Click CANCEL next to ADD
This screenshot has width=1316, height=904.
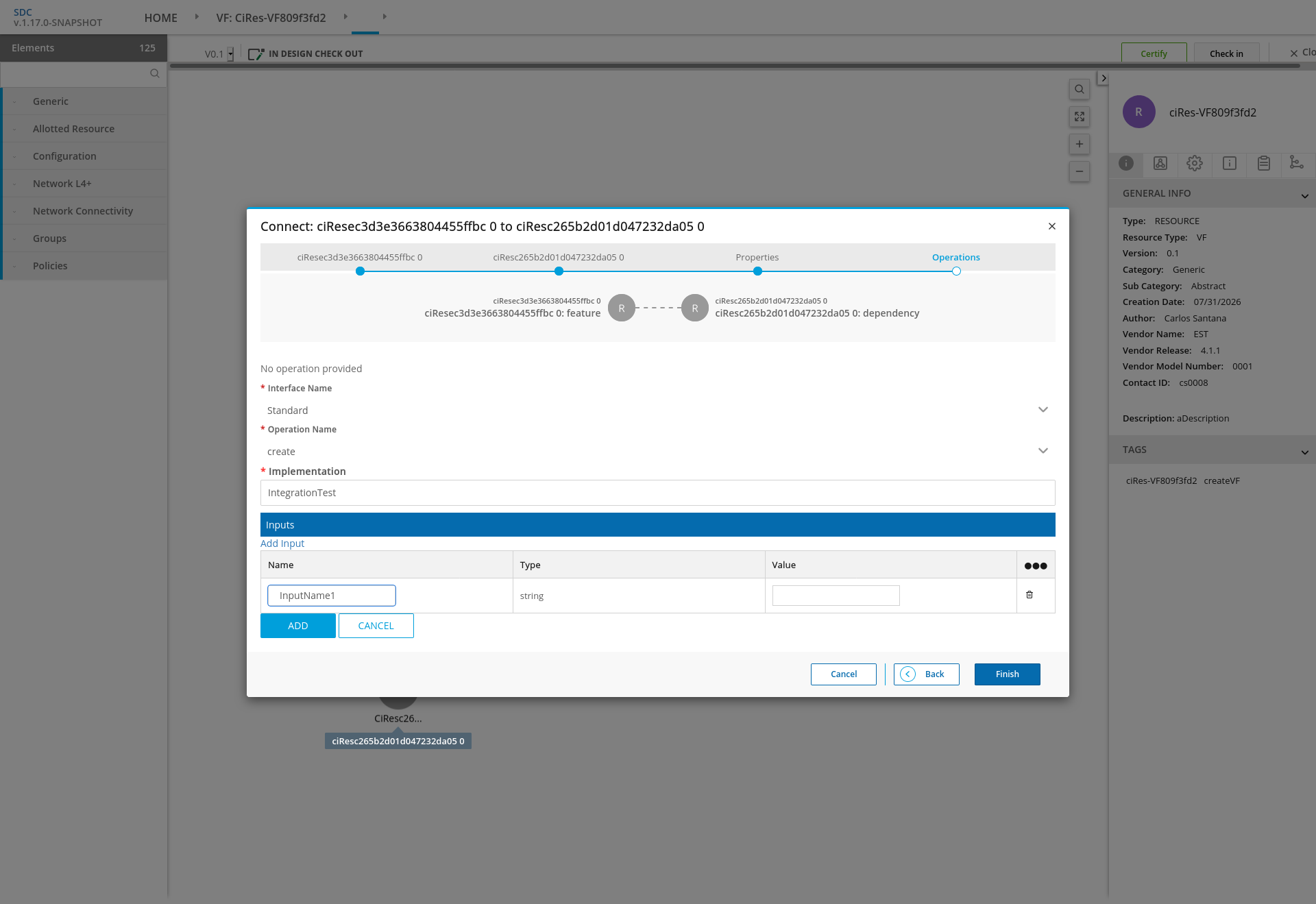[x=376, y=626]
